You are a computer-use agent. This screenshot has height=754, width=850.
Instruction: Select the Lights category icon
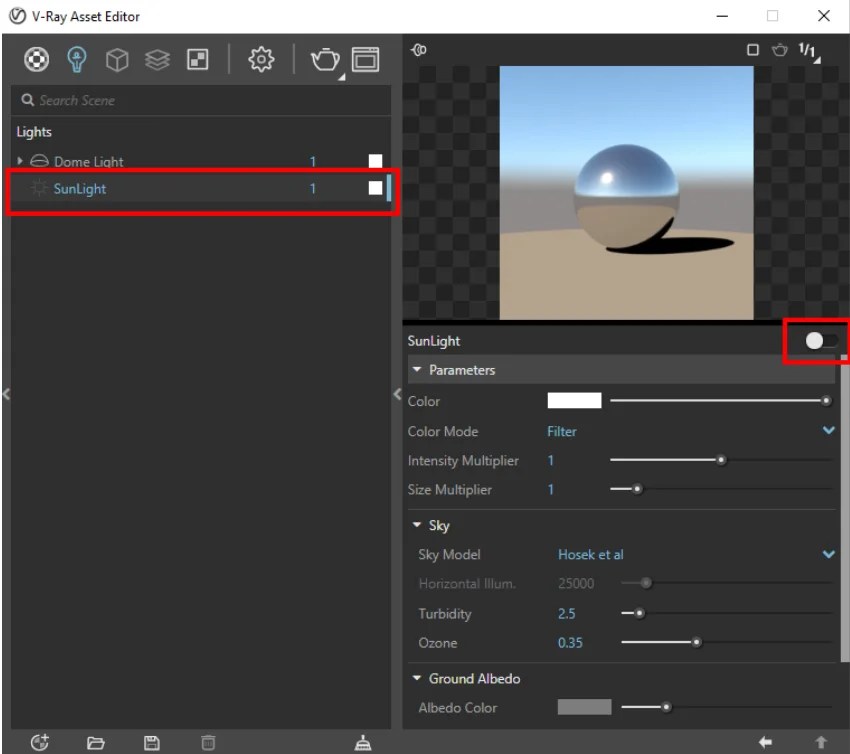76,59
